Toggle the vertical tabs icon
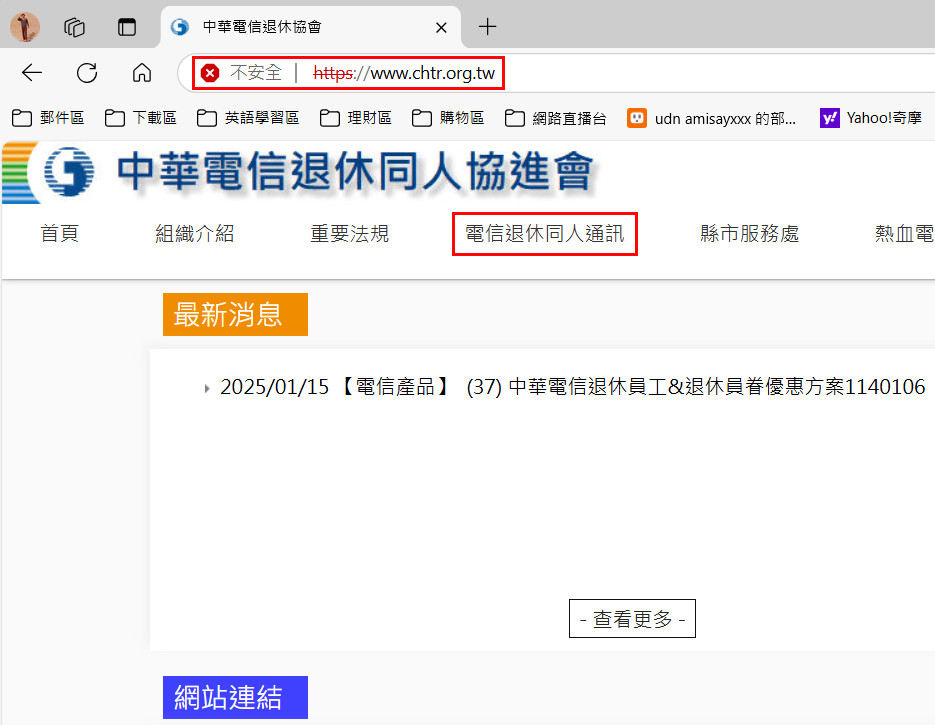The width and height of the screenshot is (935, 725). [127, 27]
